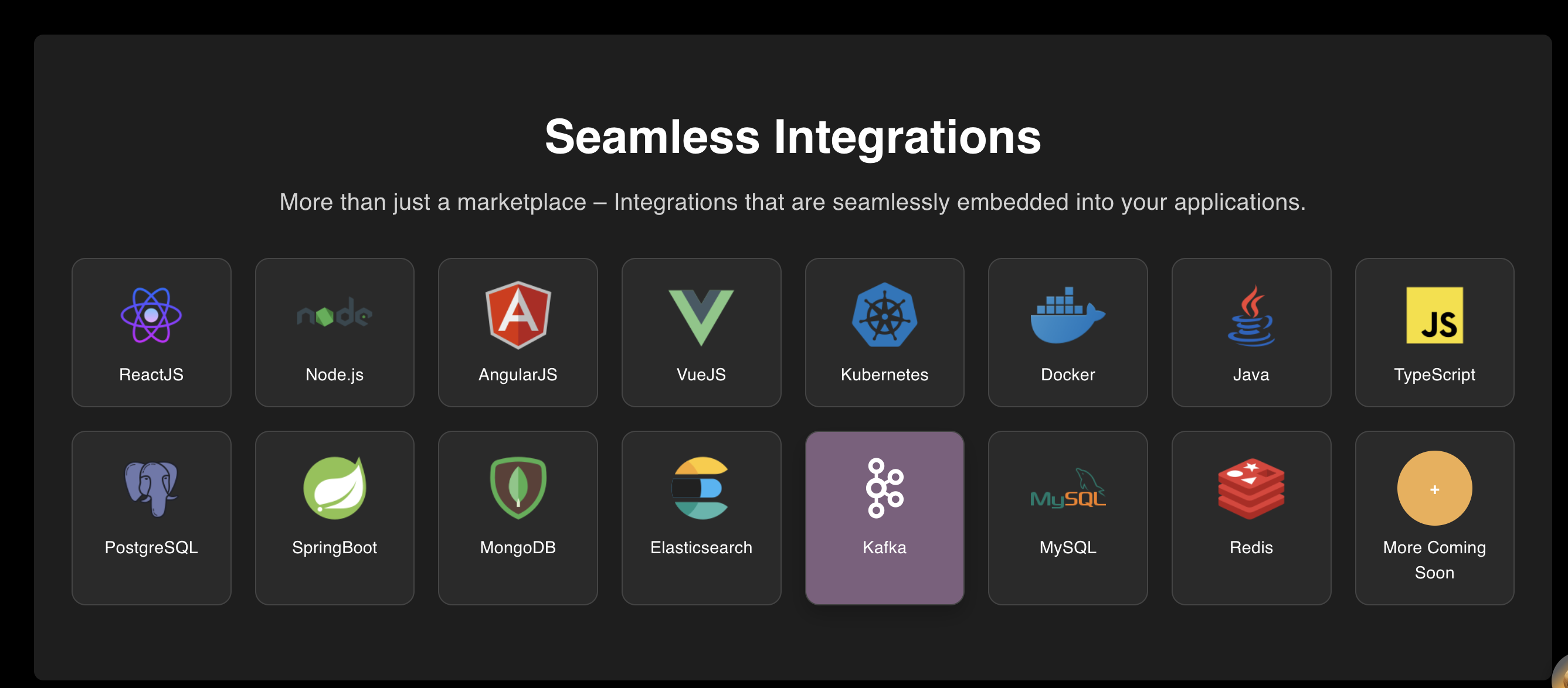
Task: Select the Java coffee cup icon
Action: (x=1251, y=315)
